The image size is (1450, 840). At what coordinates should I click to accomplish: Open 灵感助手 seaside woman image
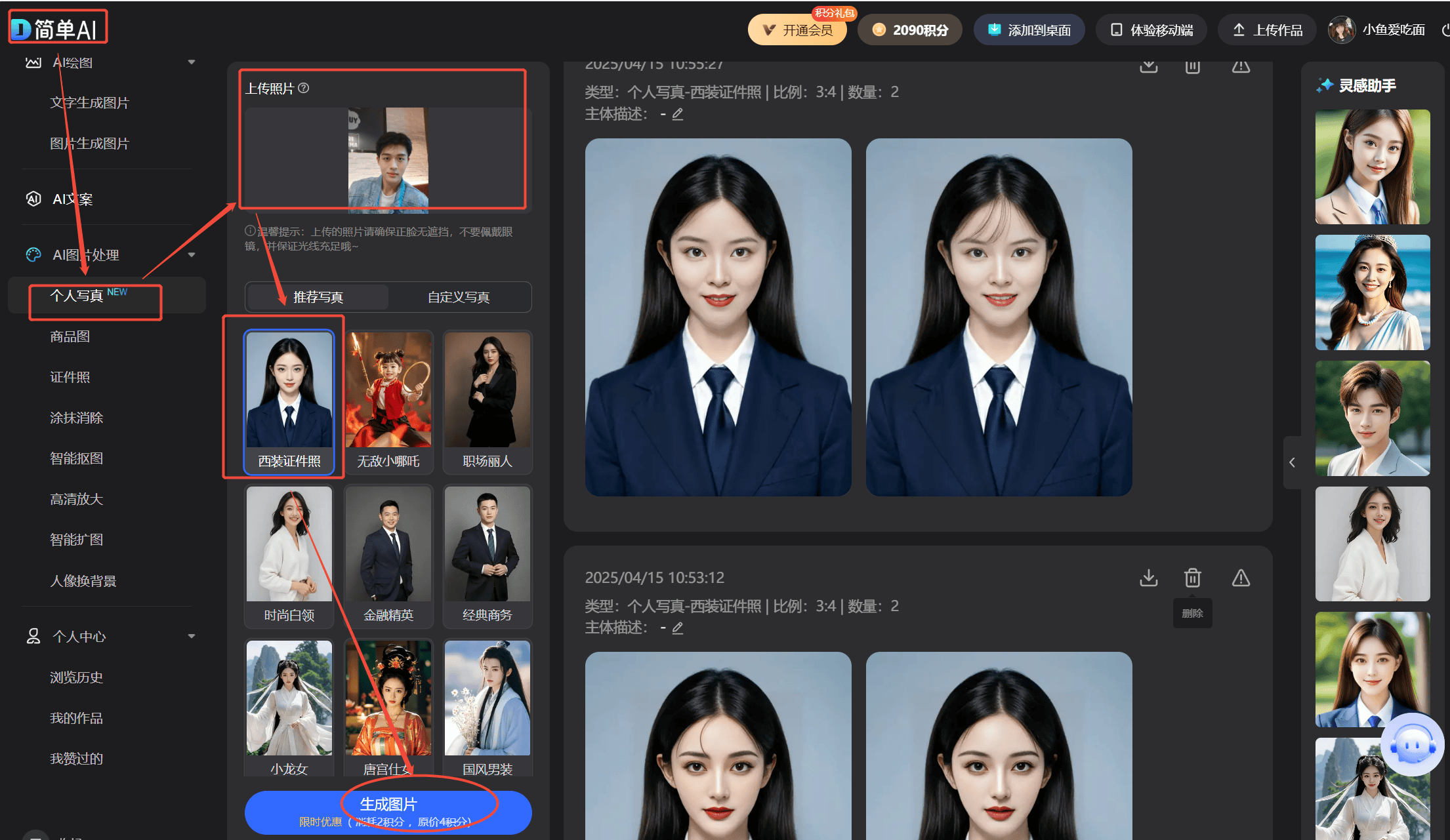click(1373, 292)
